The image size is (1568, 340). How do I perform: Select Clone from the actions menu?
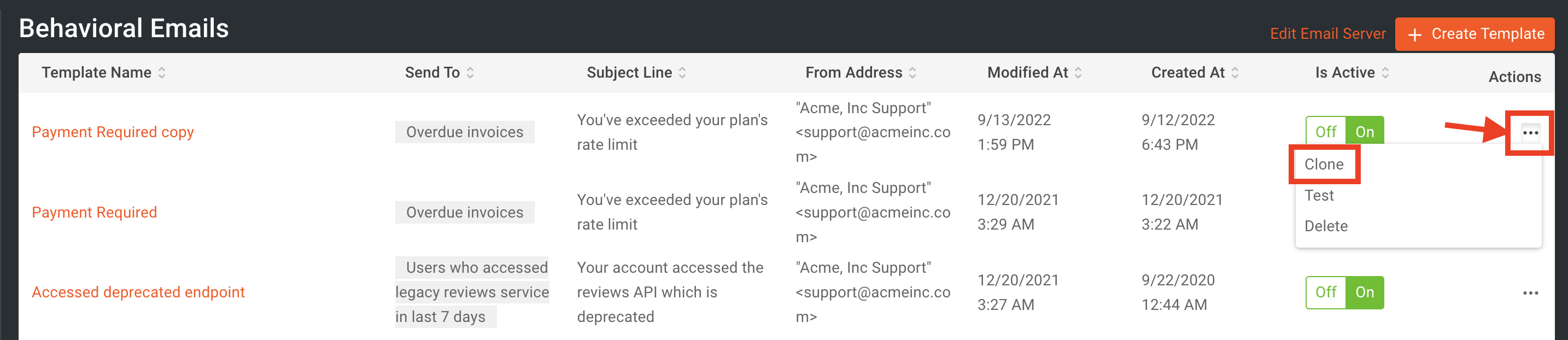pos(1324,163)
